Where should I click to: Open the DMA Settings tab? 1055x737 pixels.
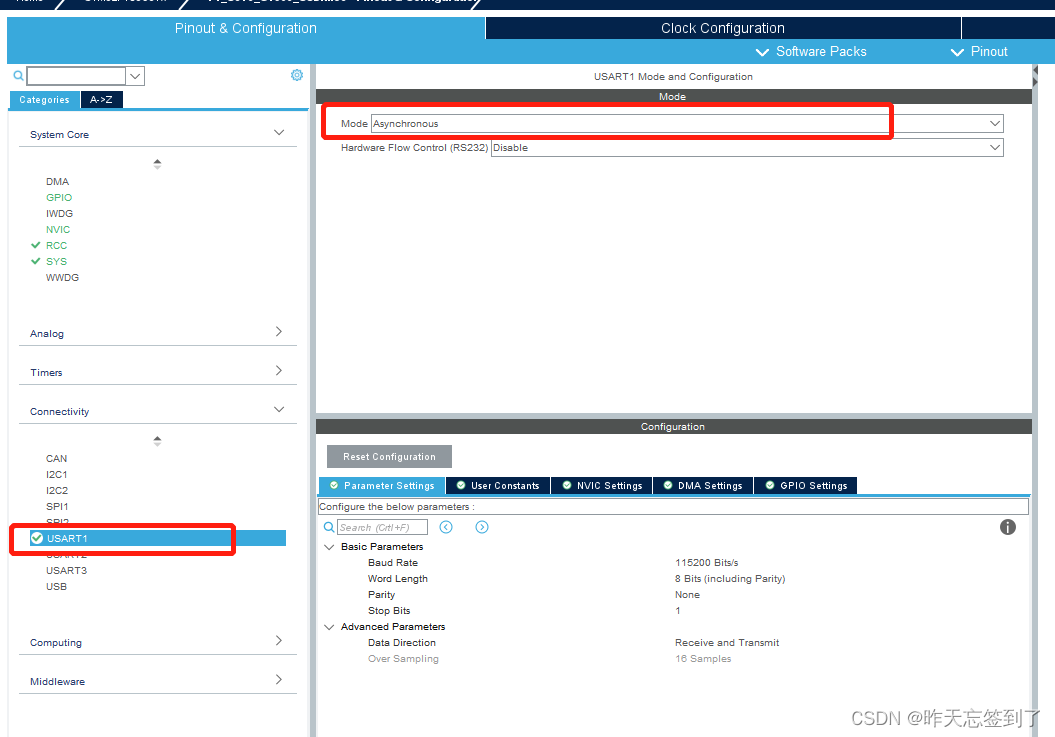(x=703, y=485)
